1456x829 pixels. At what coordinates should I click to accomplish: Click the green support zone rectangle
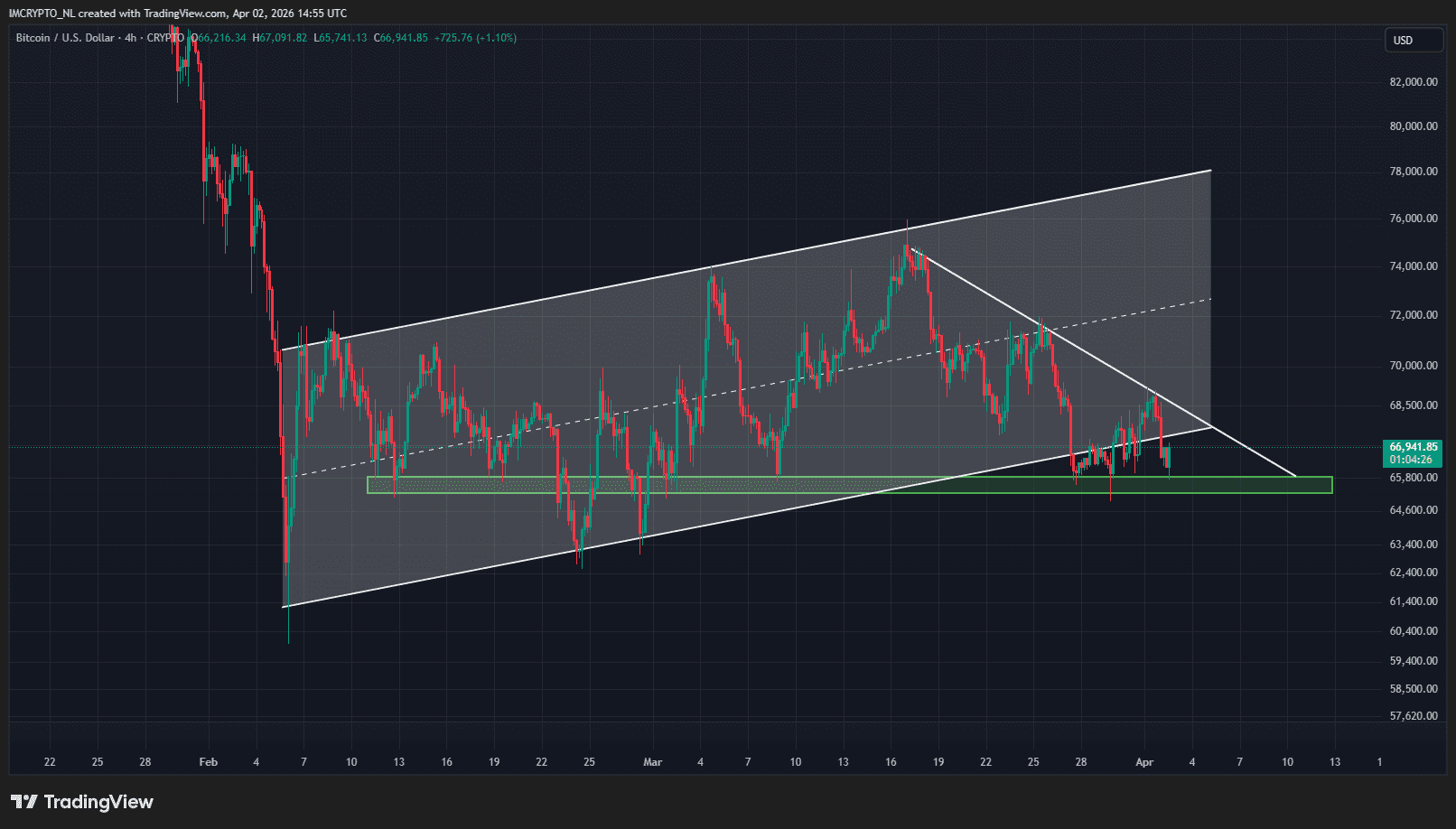coord(849,485)
